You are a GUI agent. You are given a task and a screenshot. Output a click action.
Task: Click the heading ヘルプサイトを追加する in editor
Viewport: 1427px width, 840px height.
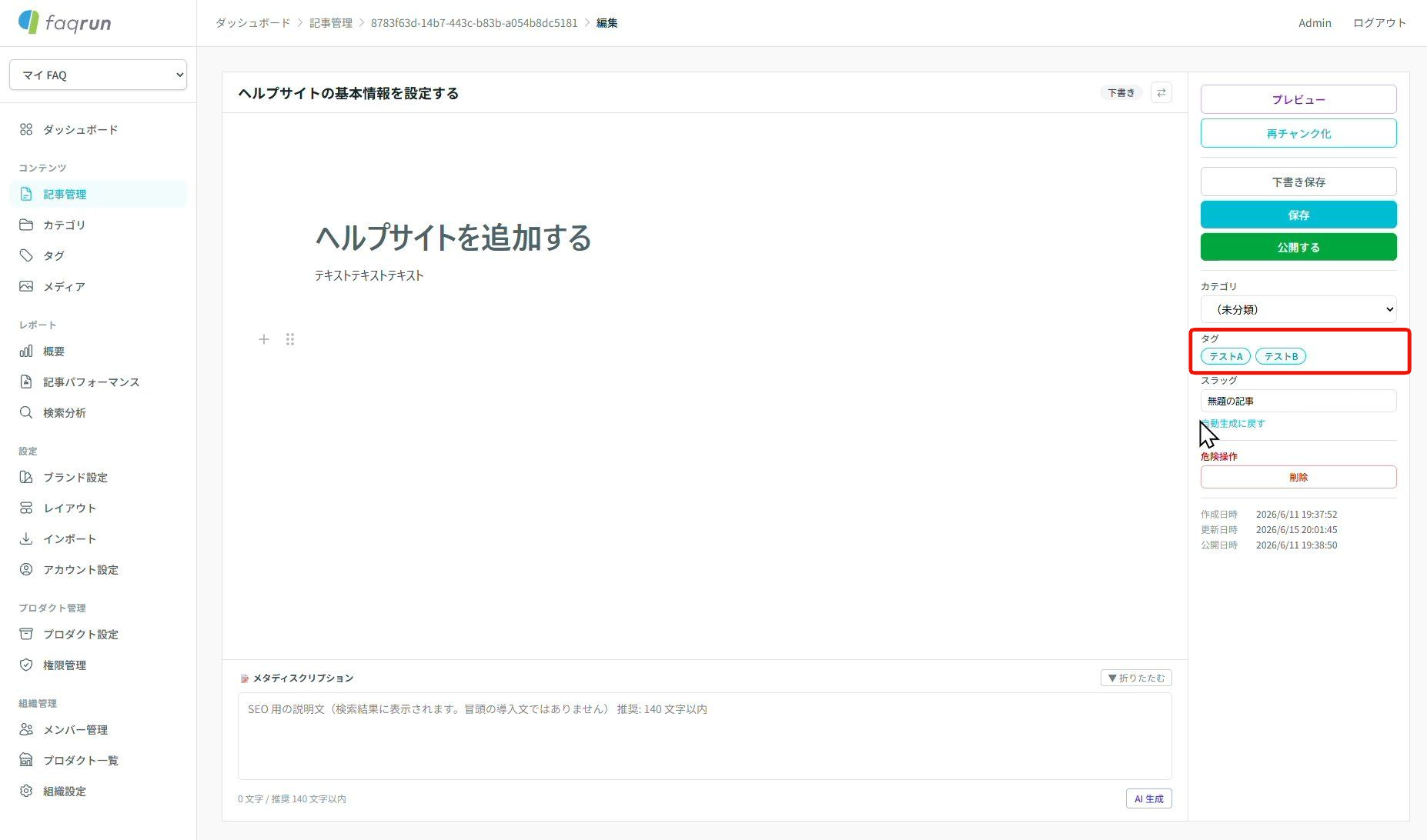[453, 237]
